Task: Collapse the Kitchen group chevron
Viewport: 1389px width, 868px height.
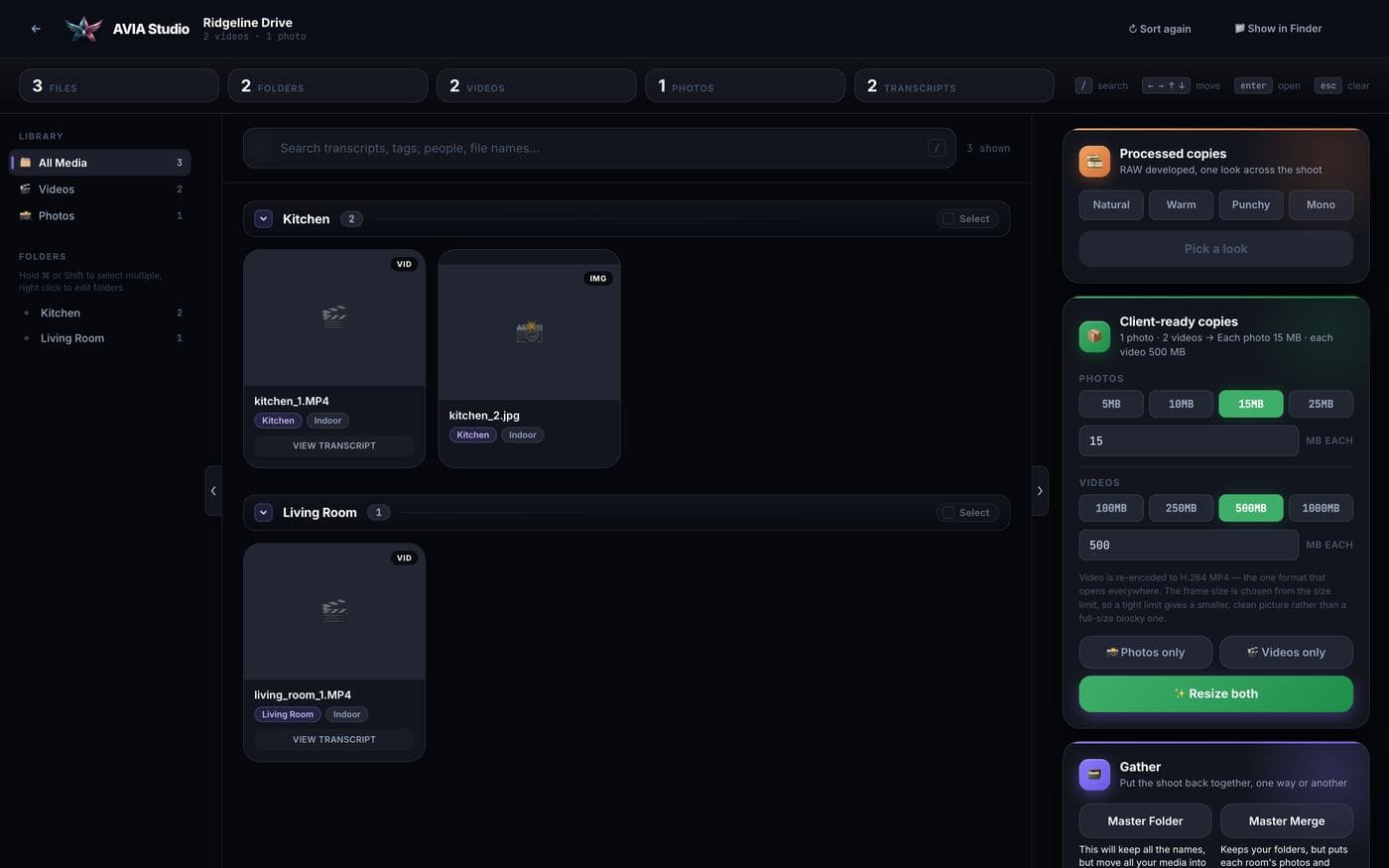Action: (263, 219)
